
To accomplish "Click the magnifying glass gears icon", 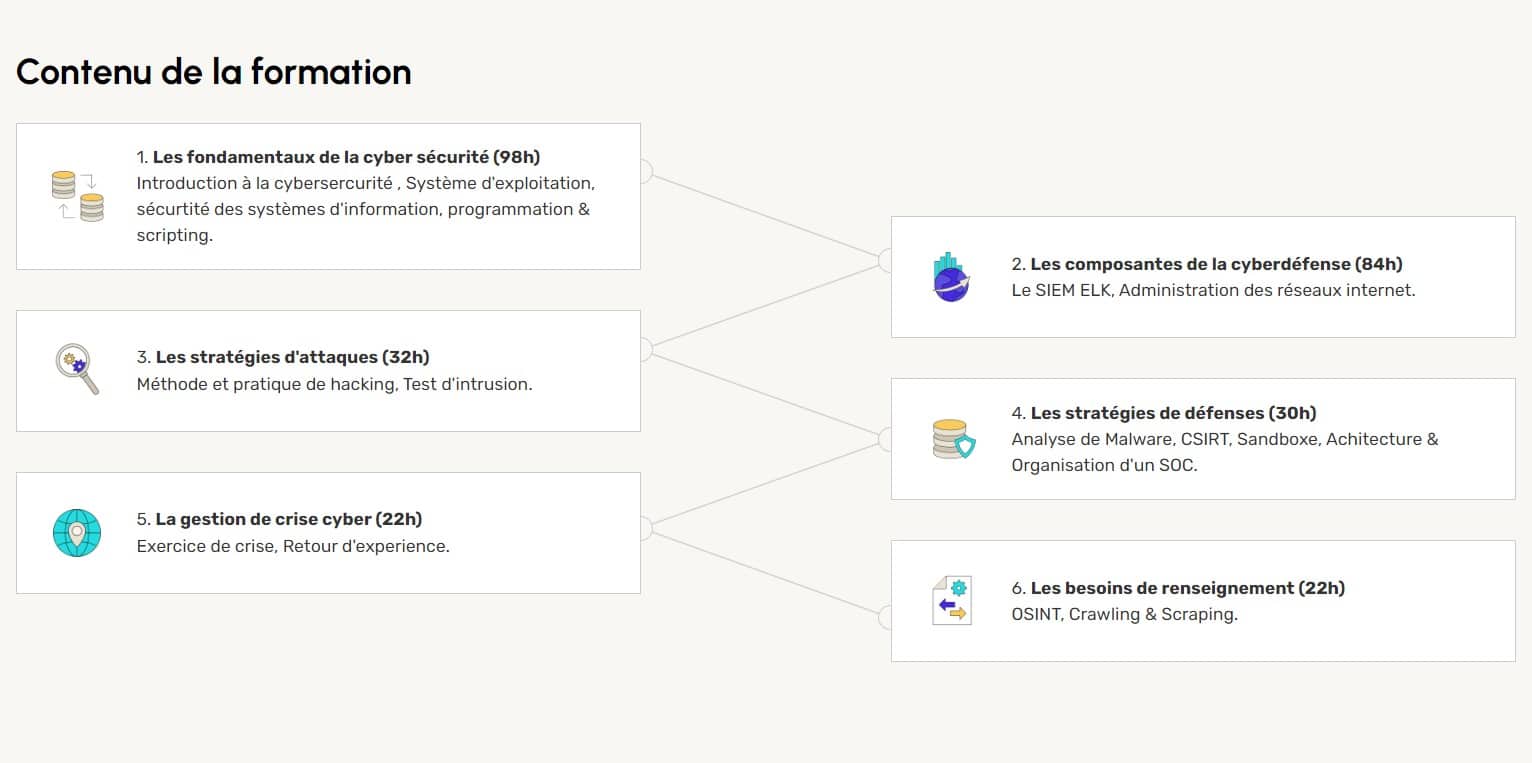I will (77, 369).
